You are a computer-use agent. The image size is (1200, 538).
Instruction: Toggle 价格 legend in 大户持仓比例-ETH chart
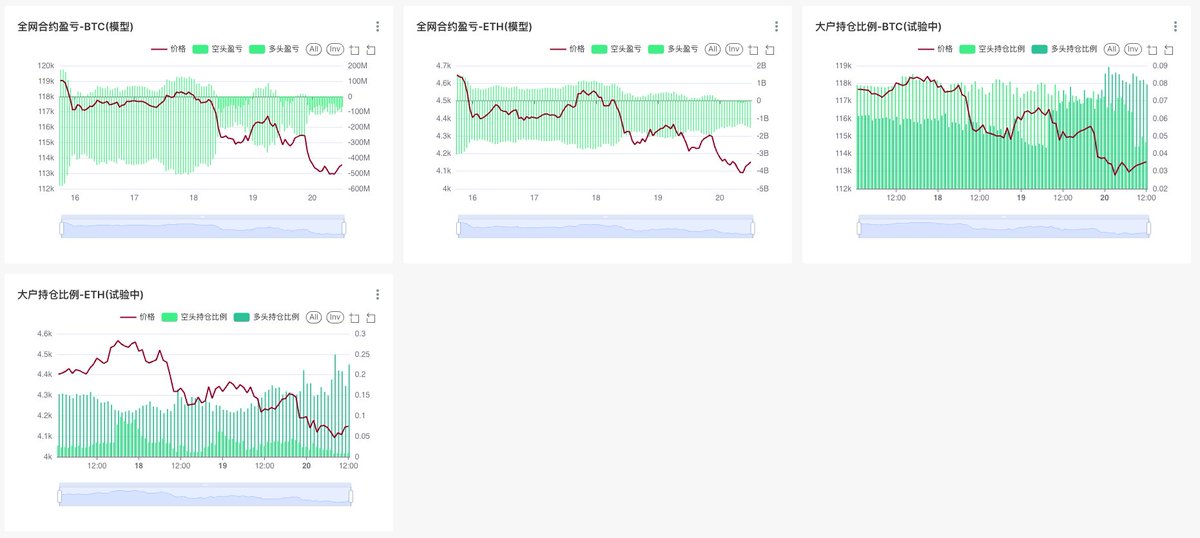tap(137, 316)
